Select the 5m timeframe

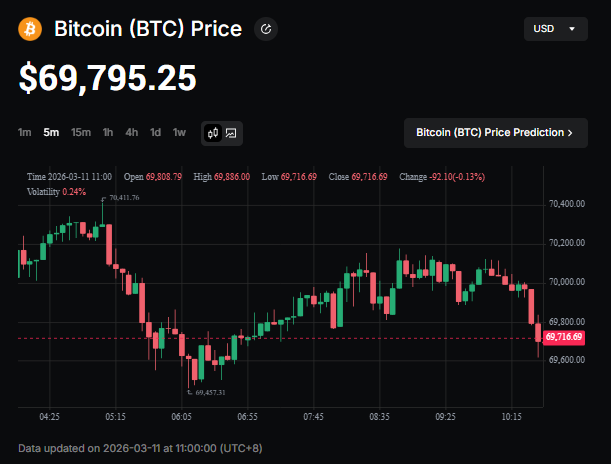[x=51, y=132]
